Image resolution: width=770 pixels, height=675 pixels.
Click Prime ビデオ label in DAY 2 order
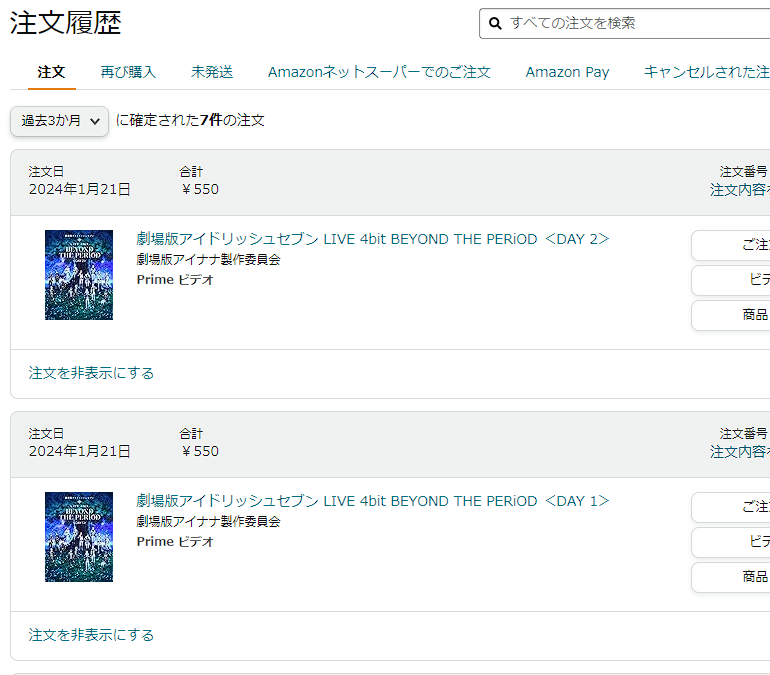(x=175, y=280)
